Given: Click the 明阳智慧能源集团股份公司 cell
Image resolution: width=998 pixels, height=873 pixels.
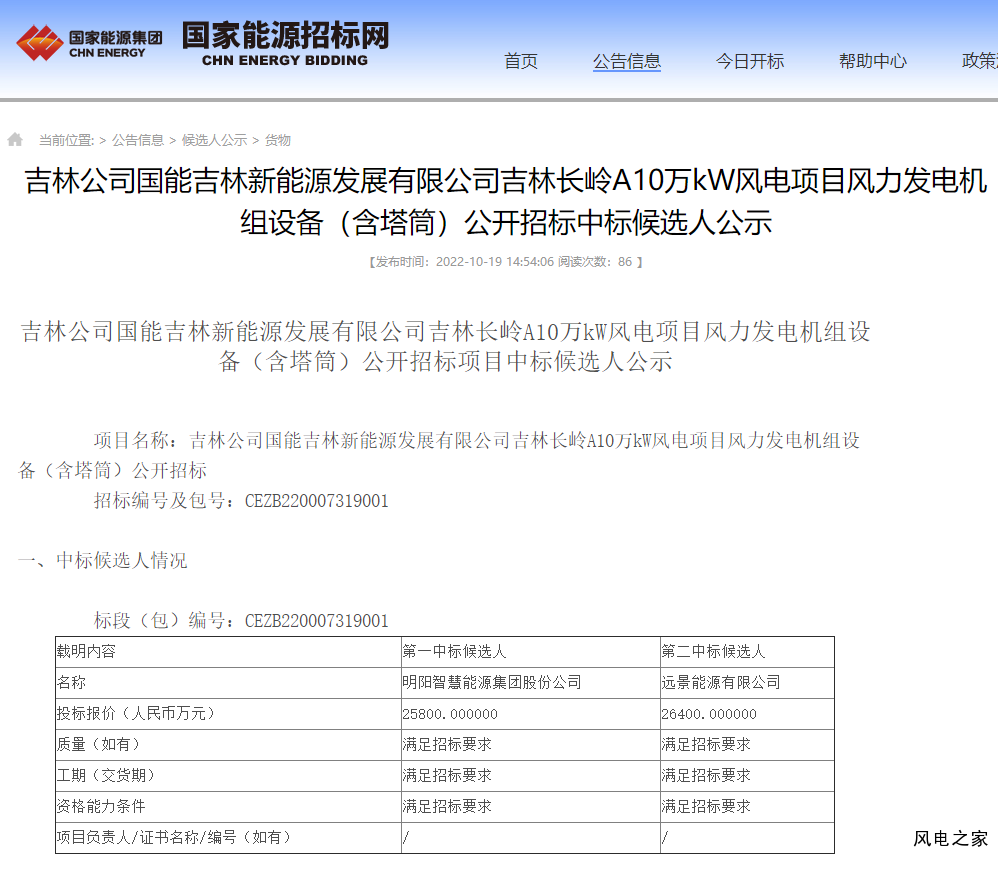Looking at the screenshot, I should click(x=531, y=683).
